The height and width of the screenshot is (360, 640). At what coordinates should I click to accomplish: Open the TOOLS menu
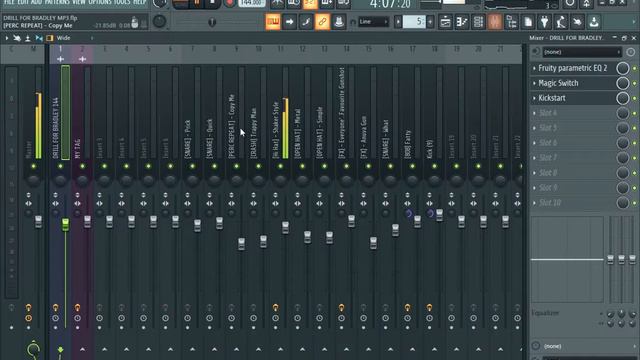122,2
